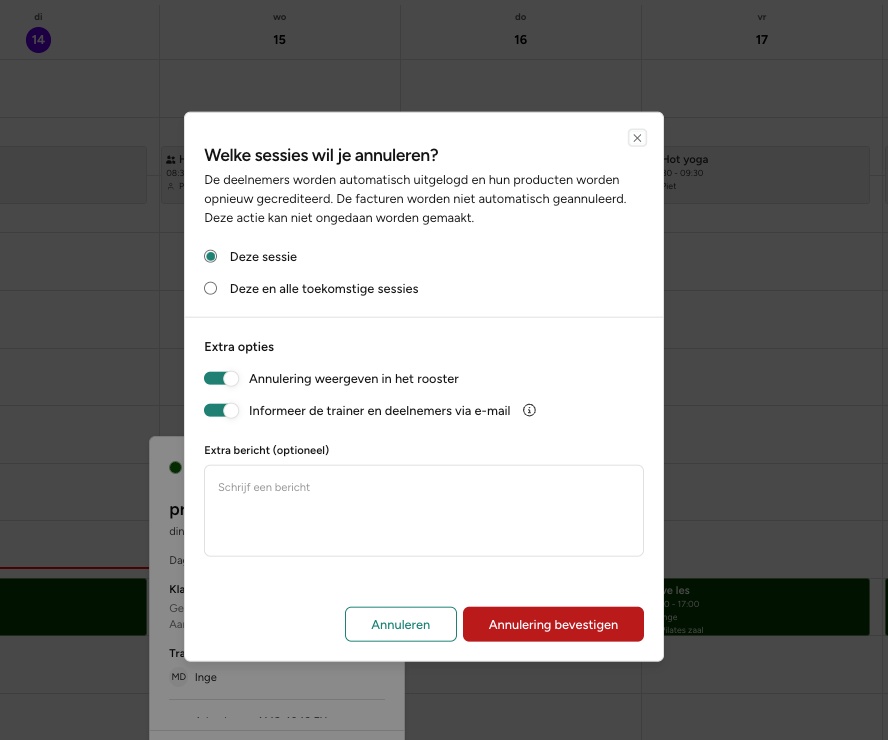Click the info icon next to e-mail option
888x740 pixels.
[x=530, y=410]
